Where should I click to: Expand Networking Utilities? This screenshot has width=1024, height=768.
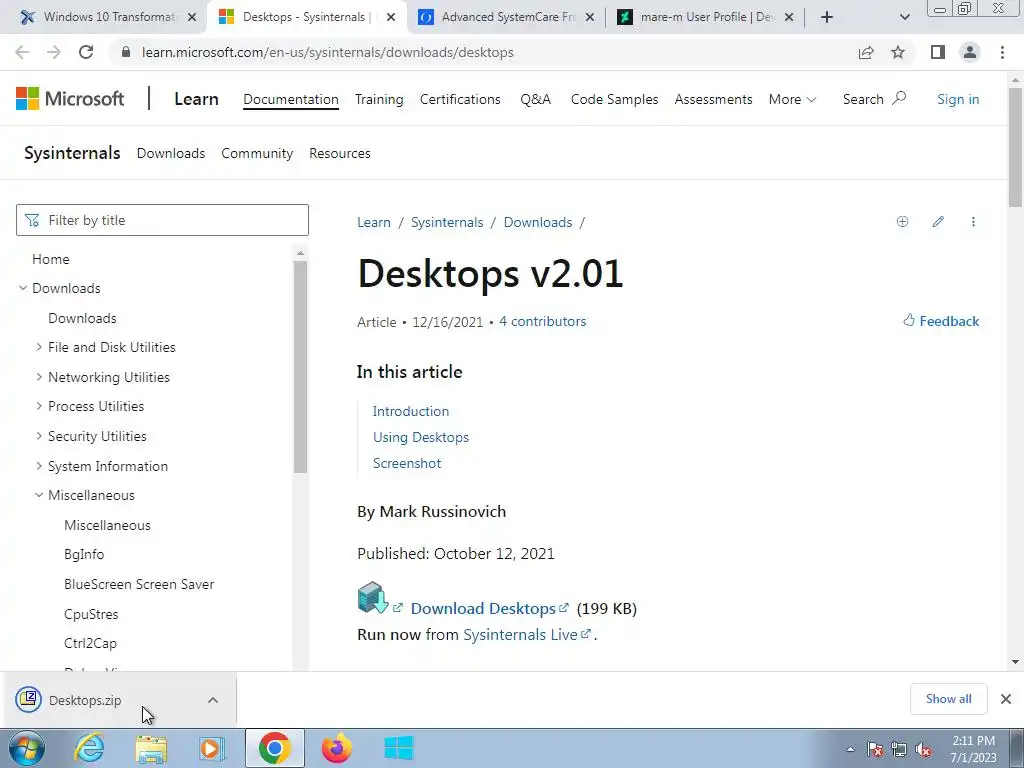tap(39, 377)
